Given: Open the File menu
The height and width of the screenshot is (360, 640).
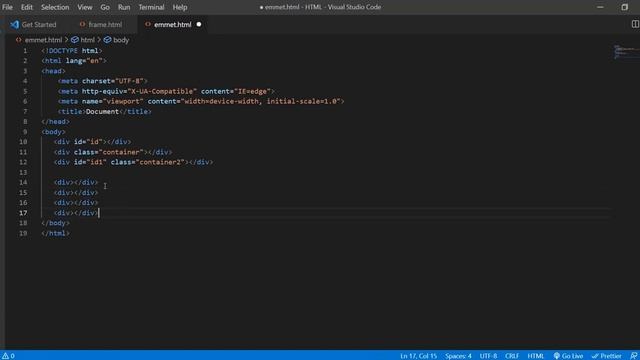Looking at the screenshot, I should pos(7,7).
